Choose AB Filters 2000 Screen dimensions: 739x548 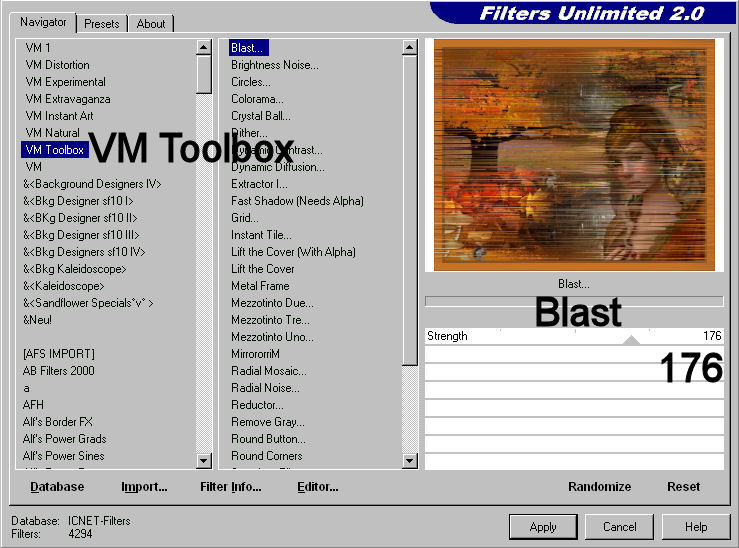tap(58, 370)
